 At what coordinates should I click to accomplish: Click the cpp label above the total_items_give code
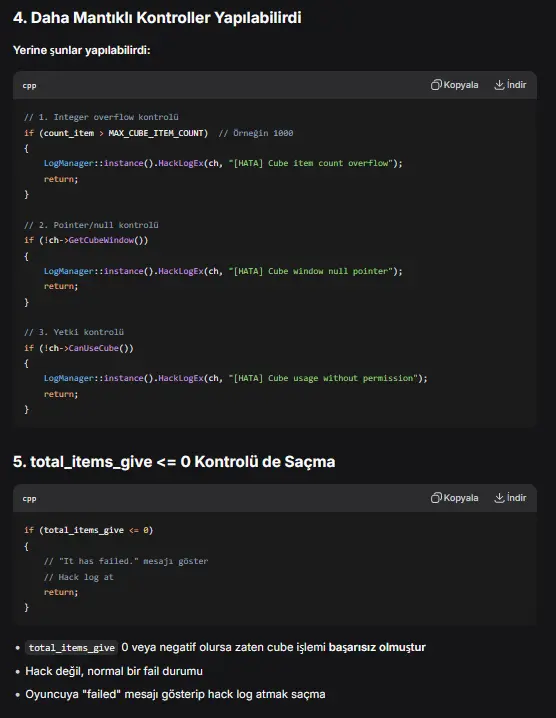pos(29,499)
